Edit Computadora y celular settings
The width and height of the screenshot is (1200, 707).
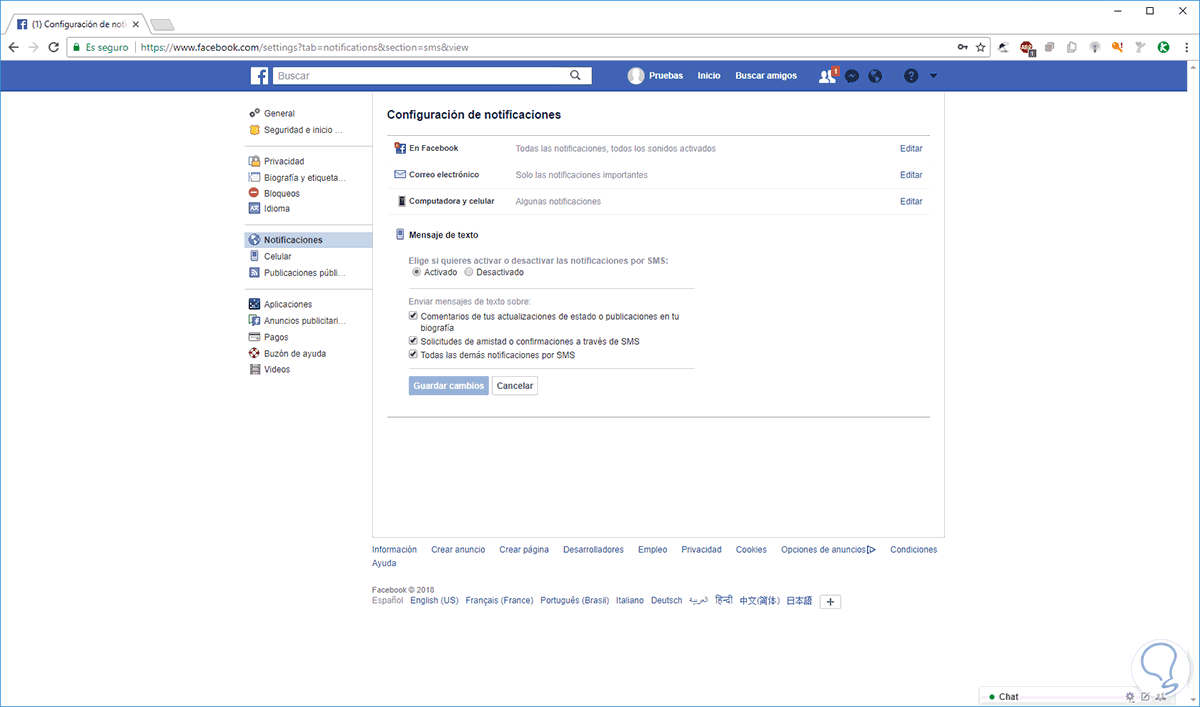tap(911, 201)
